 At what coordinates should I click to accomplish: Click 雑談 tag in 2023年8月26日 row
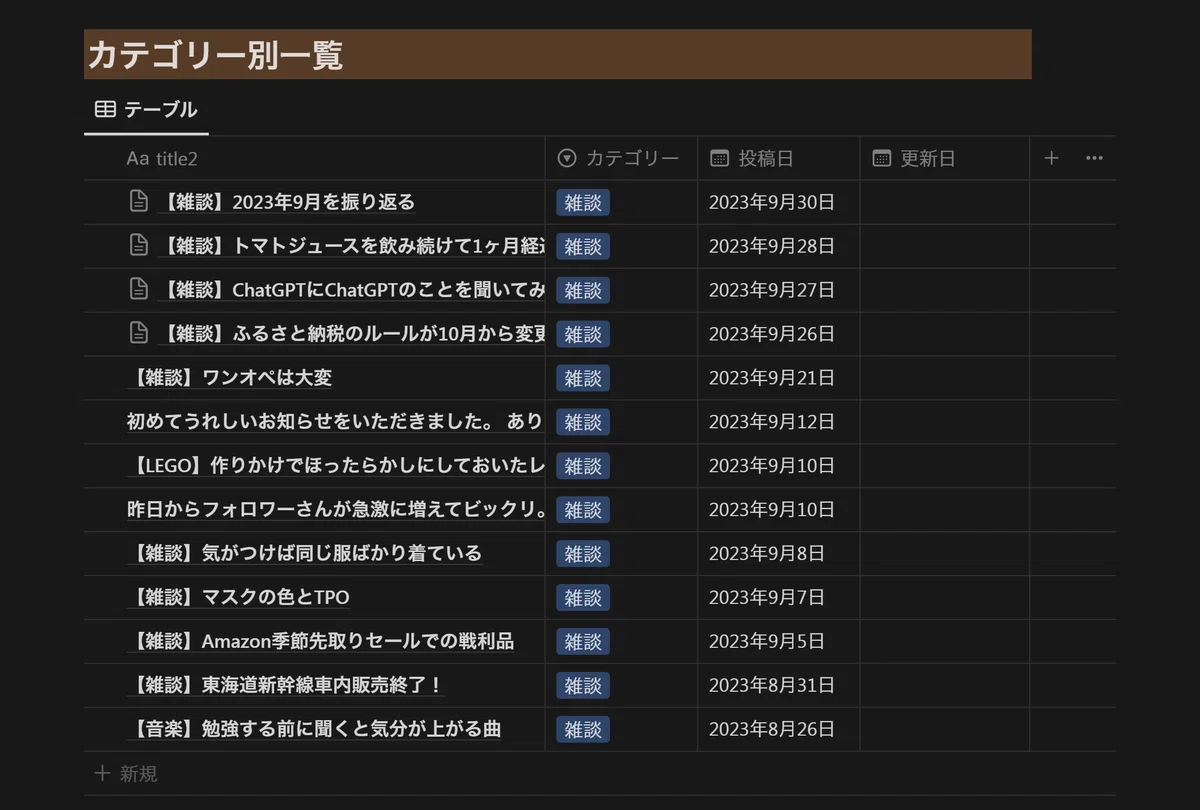583,731
